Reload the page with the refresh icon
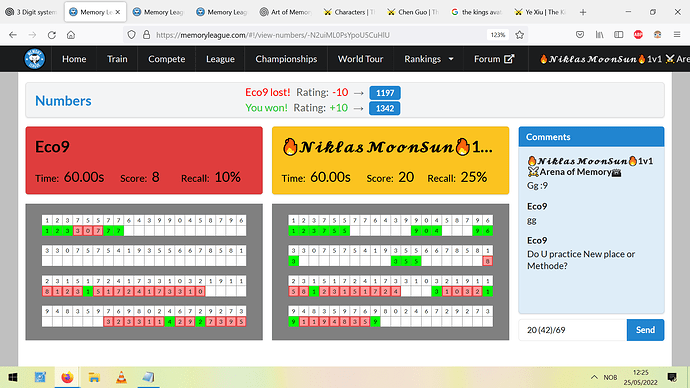 (51, 35)
